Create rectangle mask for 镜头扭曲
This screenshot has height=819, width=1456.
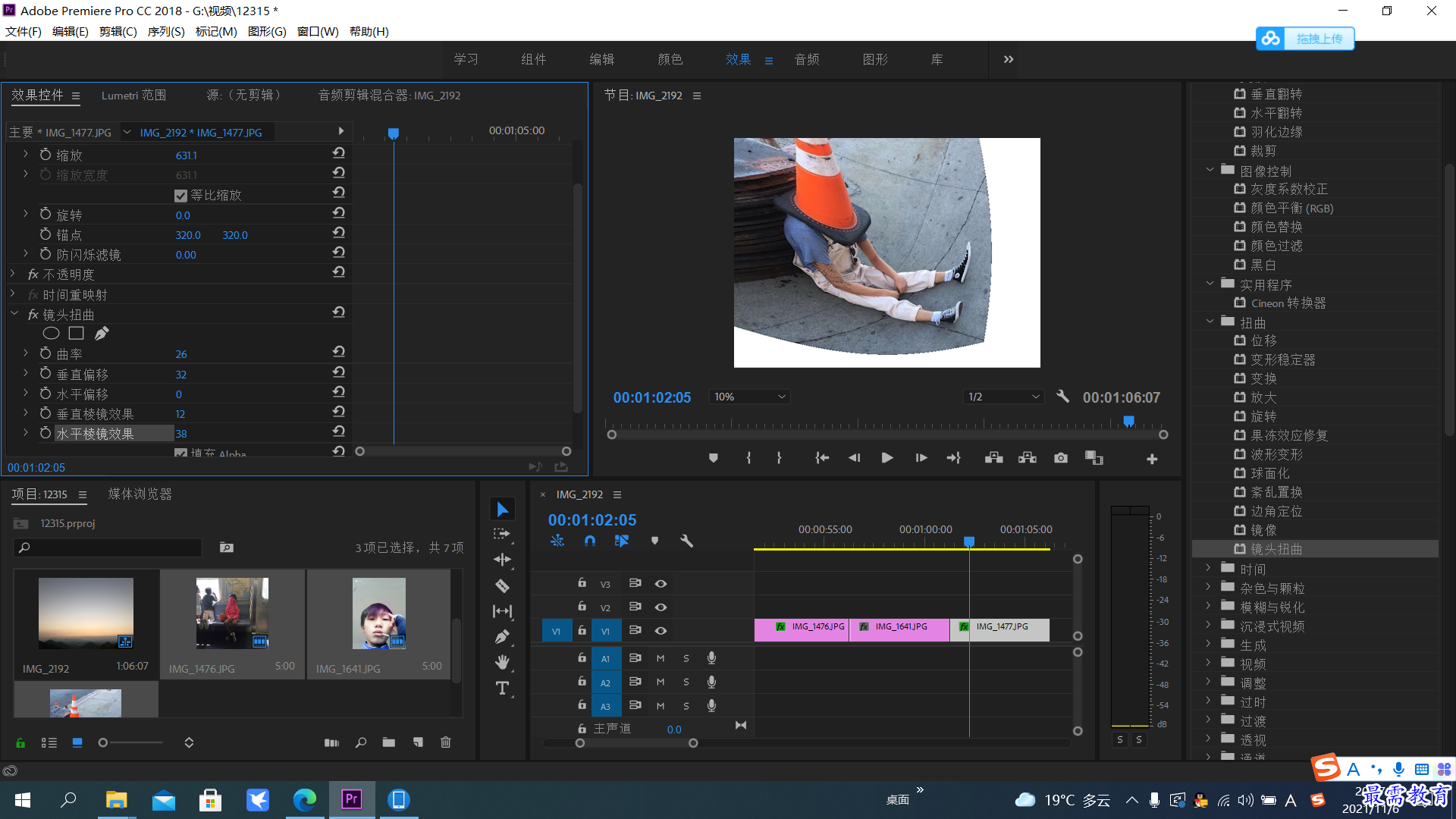point(76,333)
